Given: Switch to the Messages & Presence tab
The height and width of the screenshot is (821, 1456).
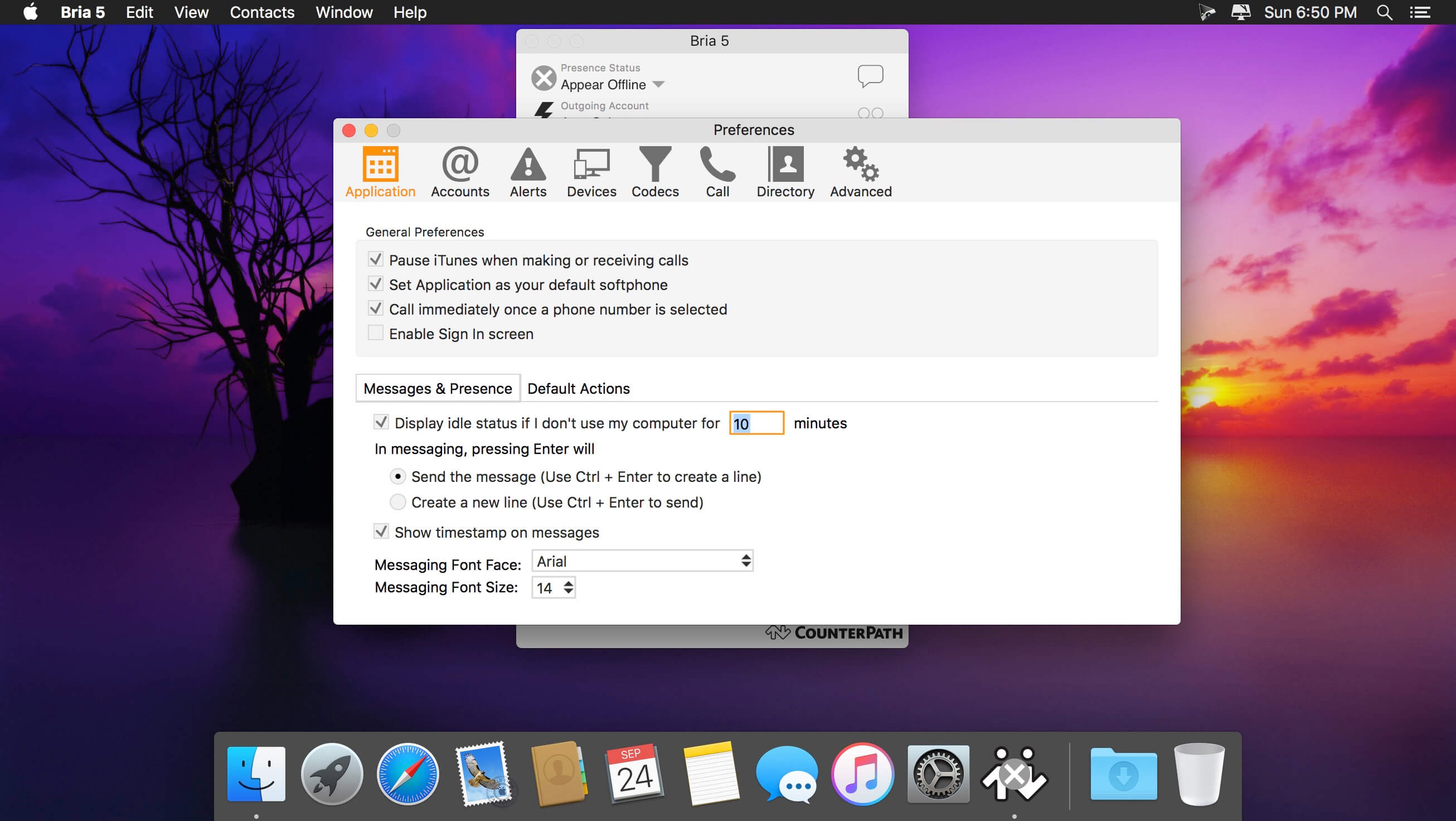Looking at the screenshot, I should [x=438, y=388].
